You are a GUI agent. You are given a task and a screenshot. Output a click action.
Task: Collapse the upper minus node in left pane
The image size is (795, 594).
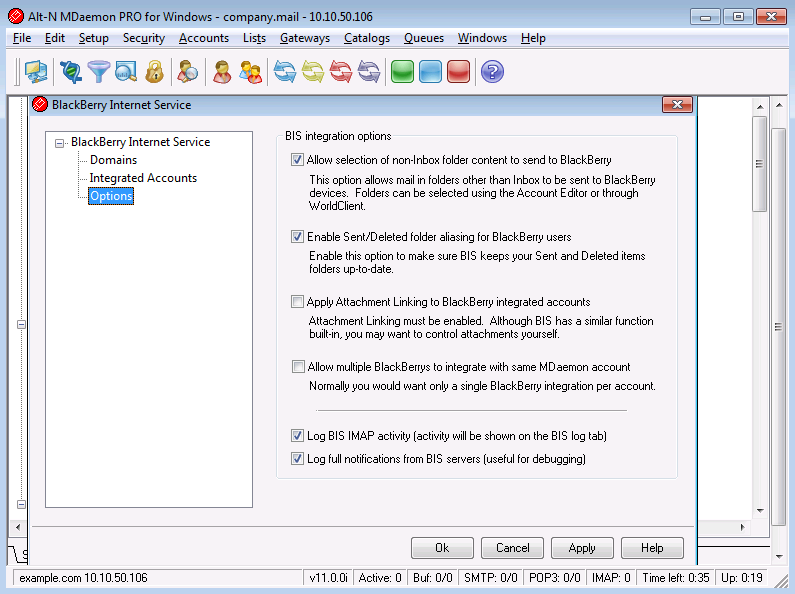point(21,324)
